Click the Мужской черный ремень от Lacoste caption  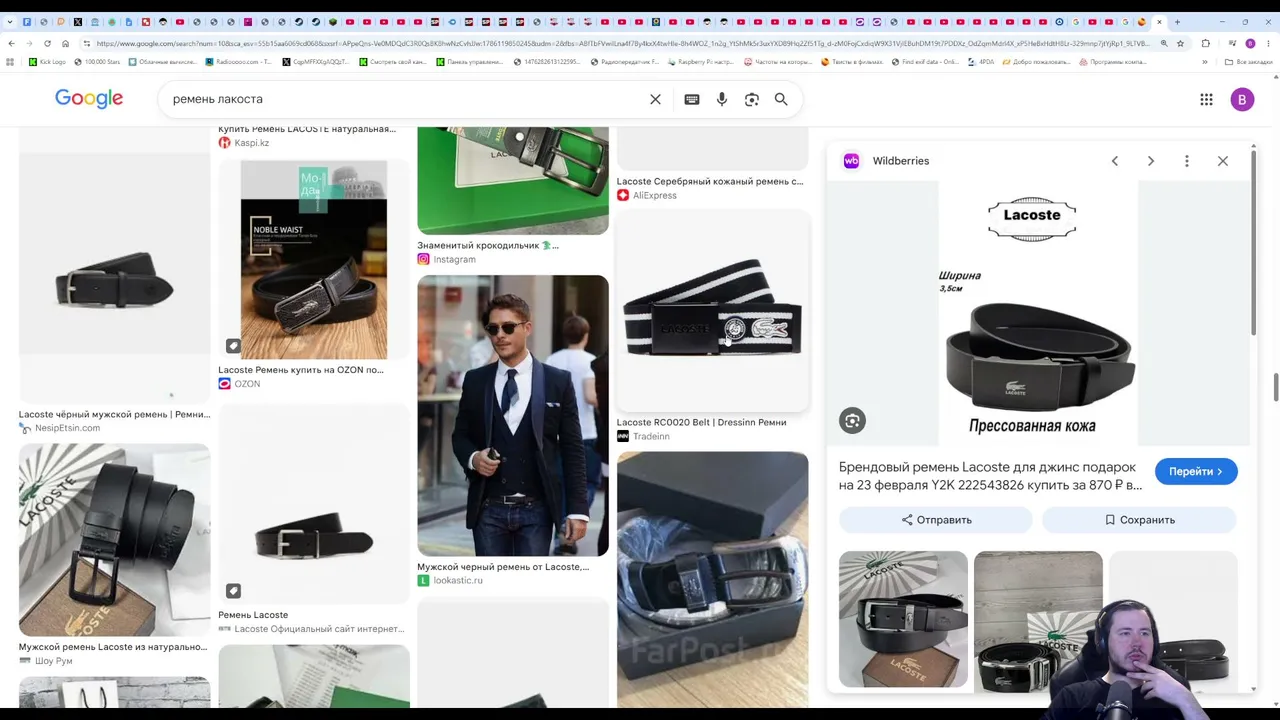503,566
